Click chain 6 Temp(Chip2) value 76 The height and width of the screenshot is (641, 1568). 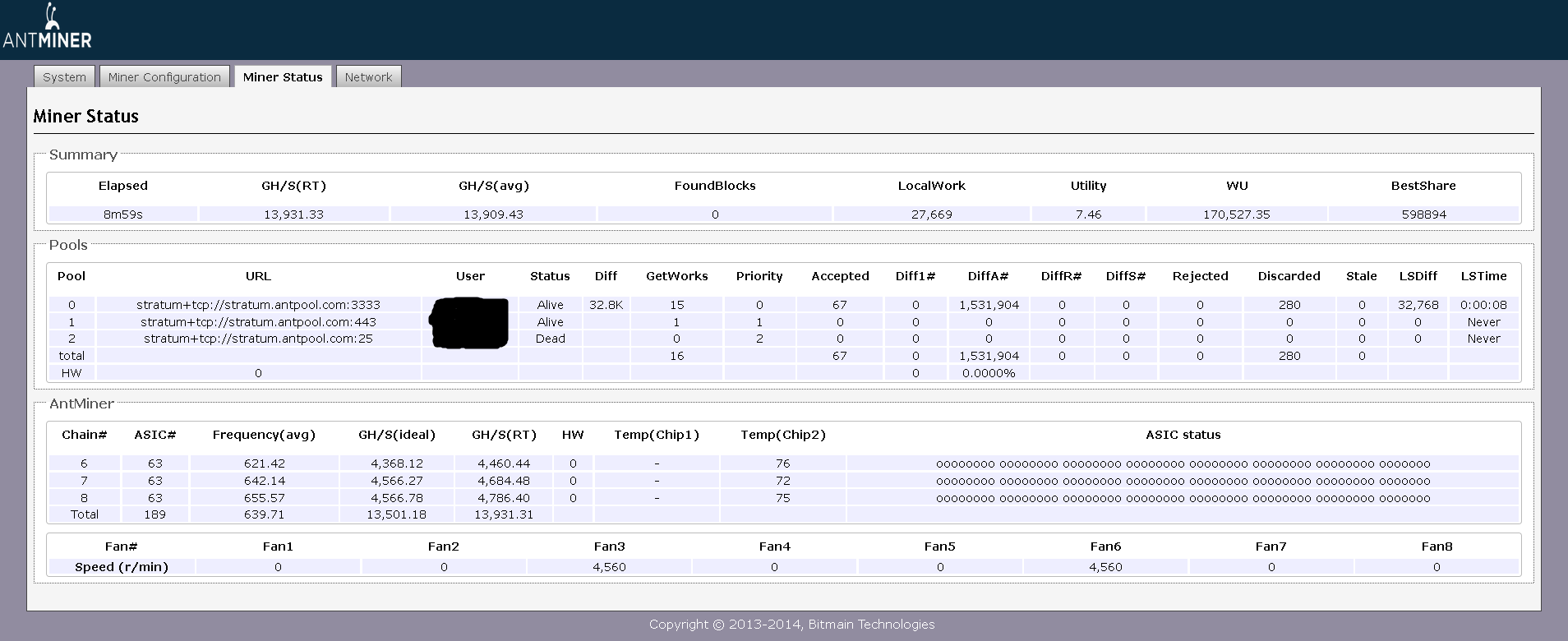click(x=782, y=463)
